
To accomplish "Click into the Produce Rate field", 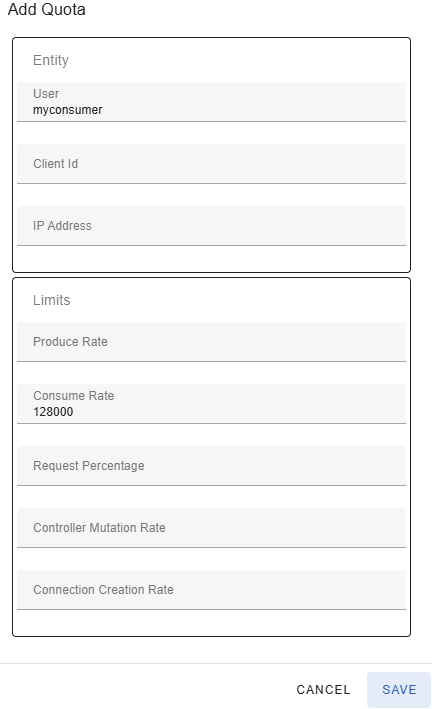I will pos(211,342).
